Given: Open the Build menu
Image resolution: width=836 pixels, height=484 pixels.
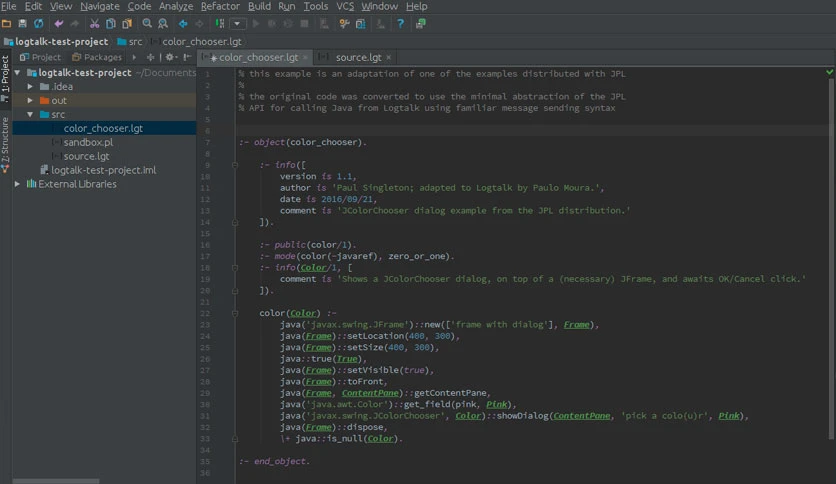Looking at the screenshot, I should click(259, 6).
